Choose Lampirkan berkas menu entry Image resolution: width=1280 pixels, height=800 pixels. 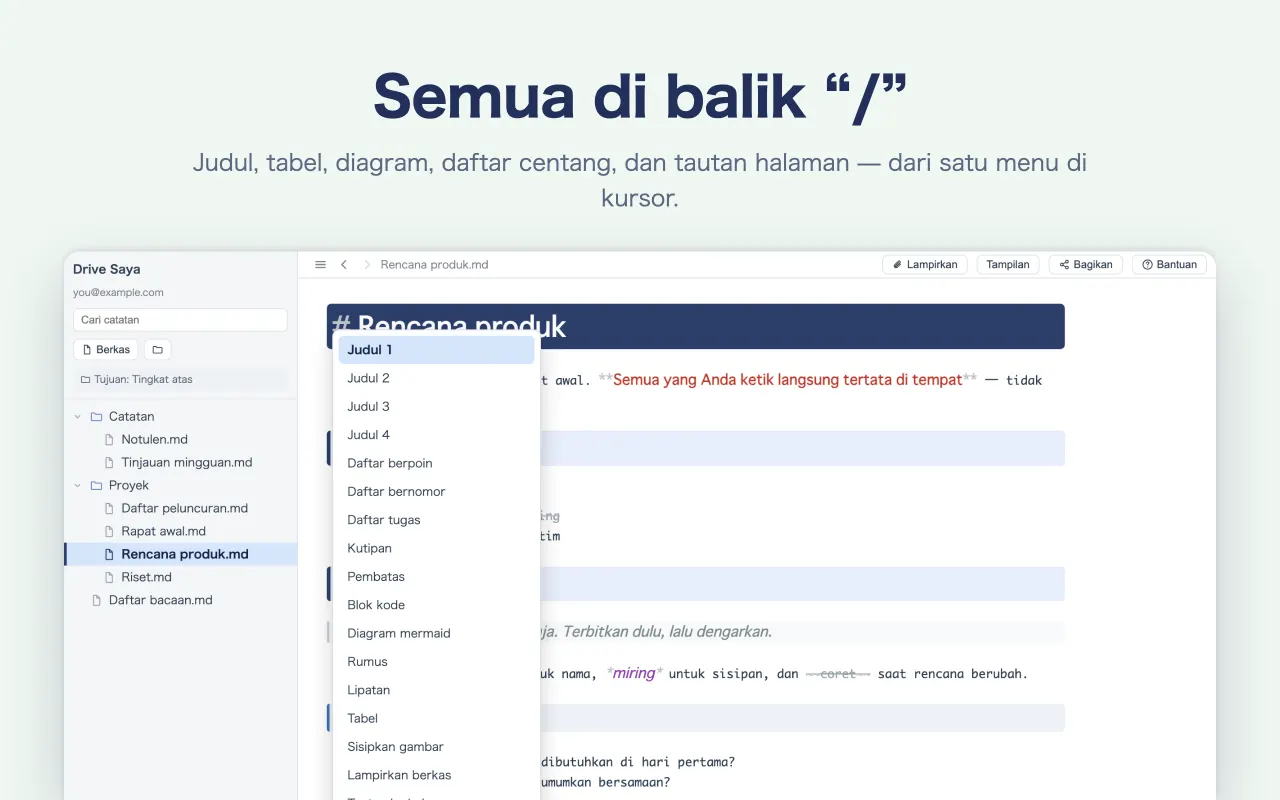(x=436, y=775)
